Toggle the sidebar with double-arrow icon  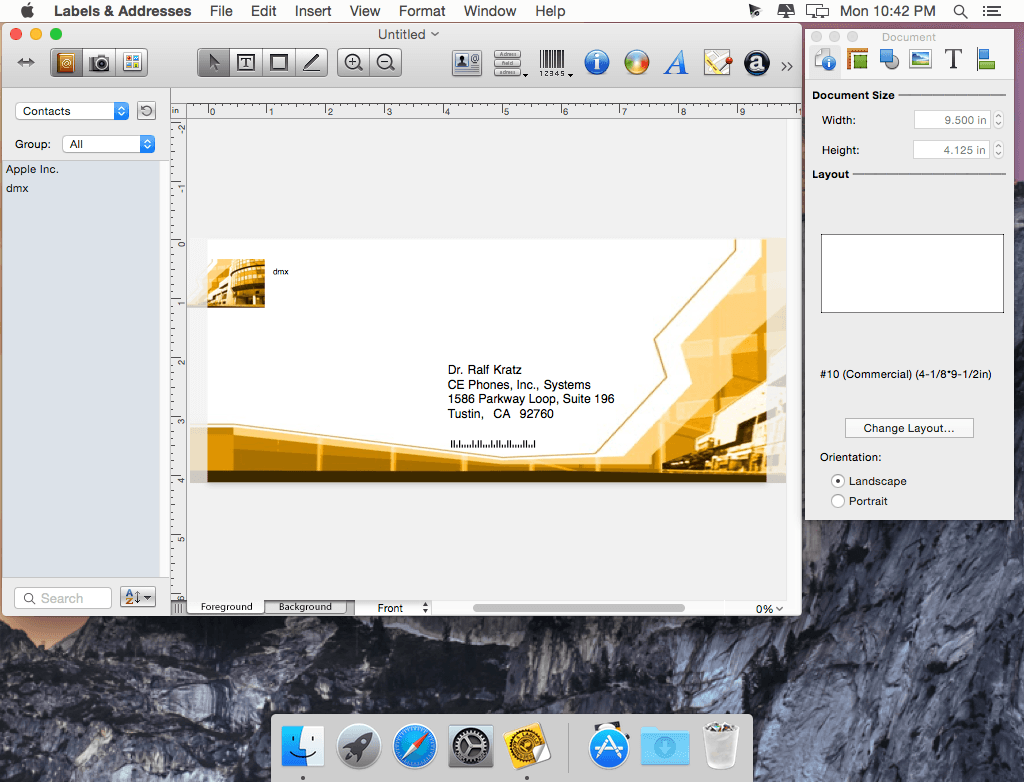[x=26, y=63]
